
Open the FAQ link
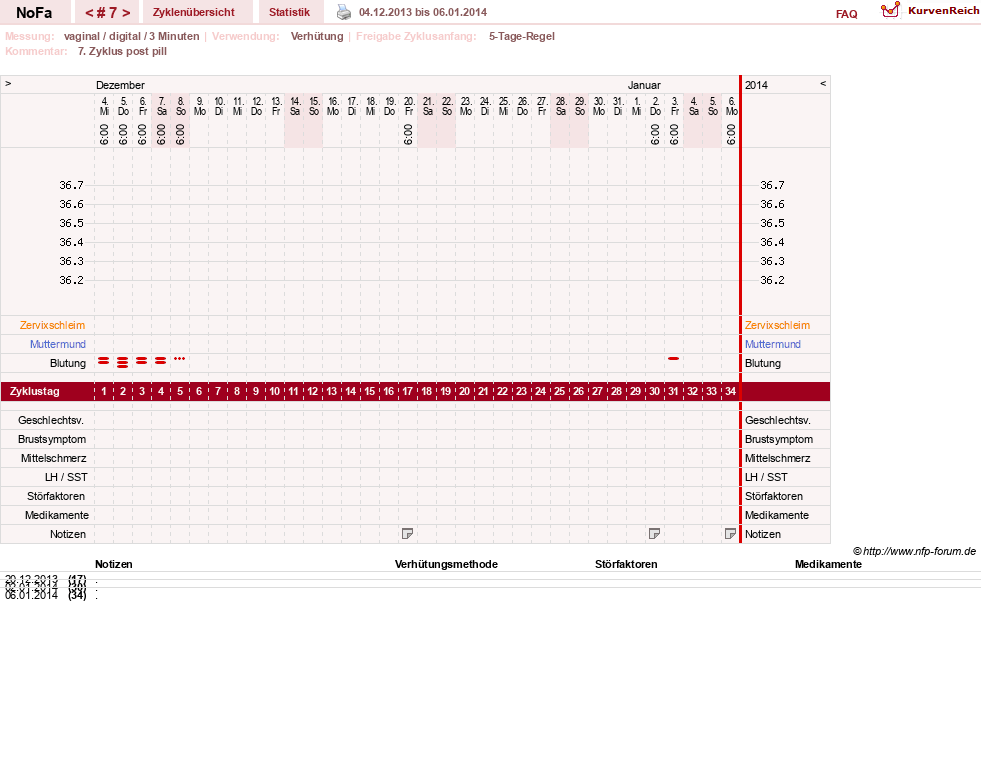click(846, 14)
